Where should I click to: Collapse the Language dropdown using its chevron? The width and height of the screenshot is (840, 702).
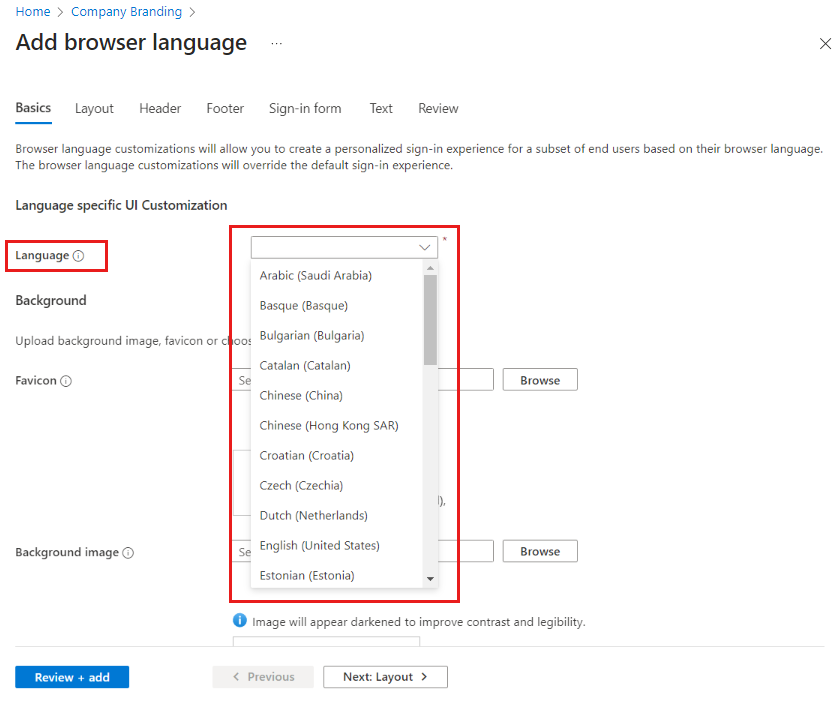pyautogui.click(x=424, y=247)
